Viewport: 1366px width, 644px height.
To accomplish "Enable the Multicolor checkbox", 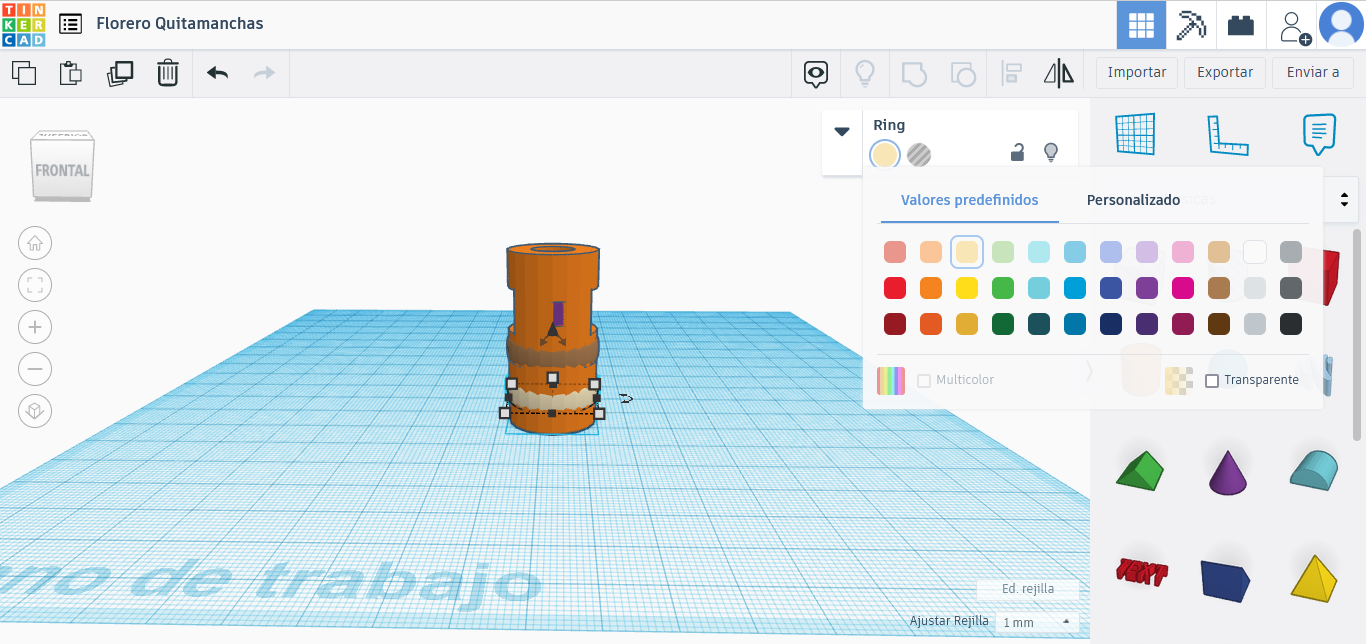I will [924, 381].
